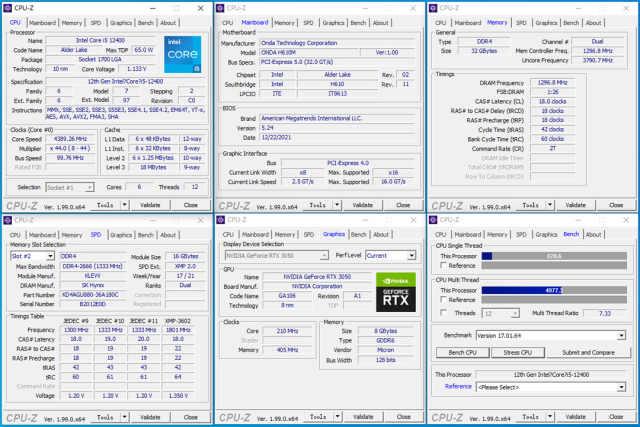The height and width of the screenshot is (427, 640).
Task: Click Validate in the CPU window
Action: coord(150,205)
